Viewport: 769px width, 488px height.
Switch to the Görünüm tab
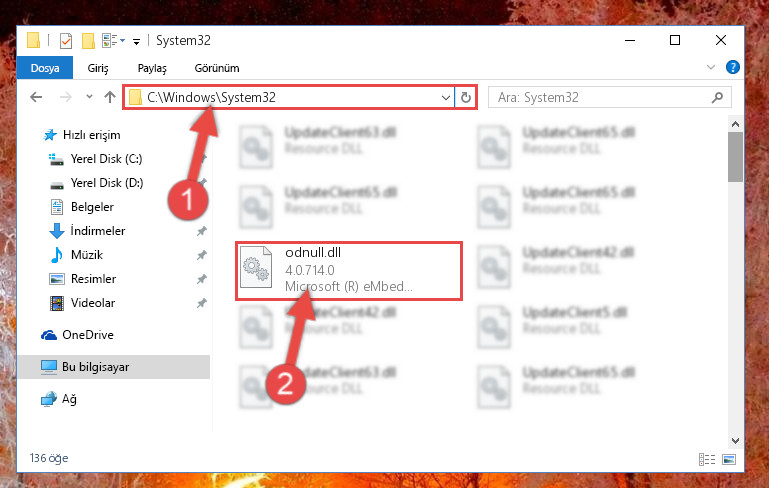217,68
